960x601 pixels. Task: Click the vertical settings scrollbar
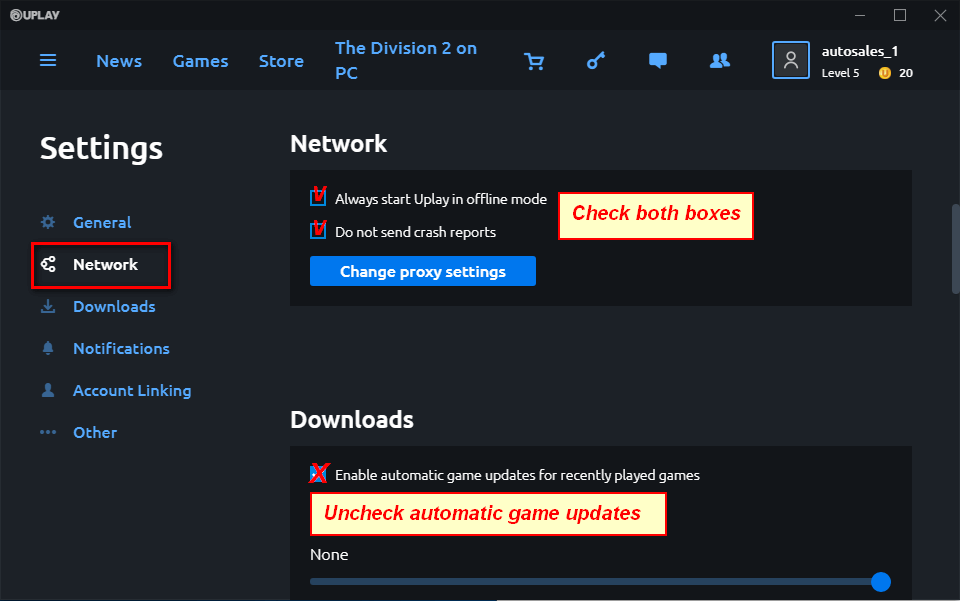[x=955, y=248]
